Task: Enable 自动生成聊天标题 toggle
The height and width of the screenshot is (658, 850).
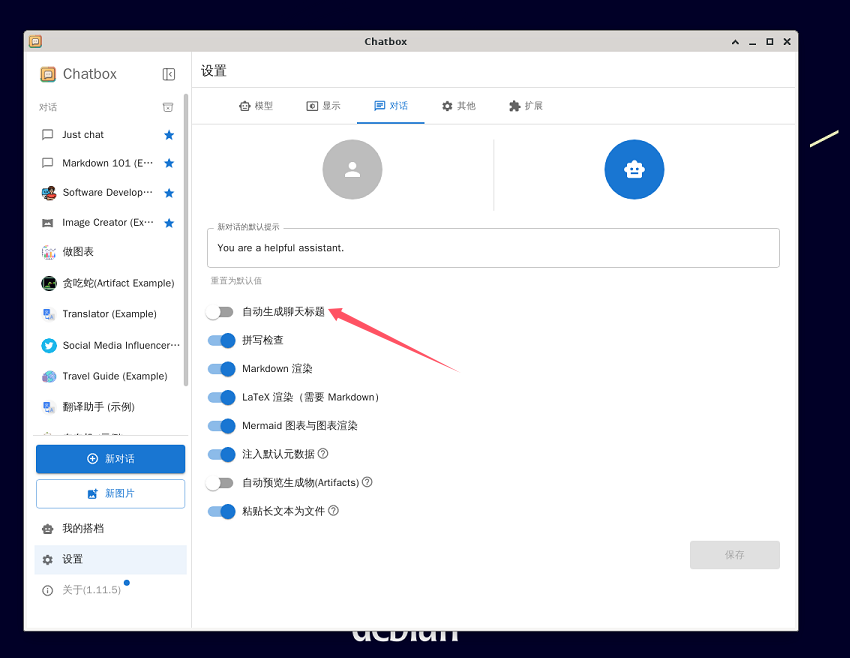Action: coord(220,312)
